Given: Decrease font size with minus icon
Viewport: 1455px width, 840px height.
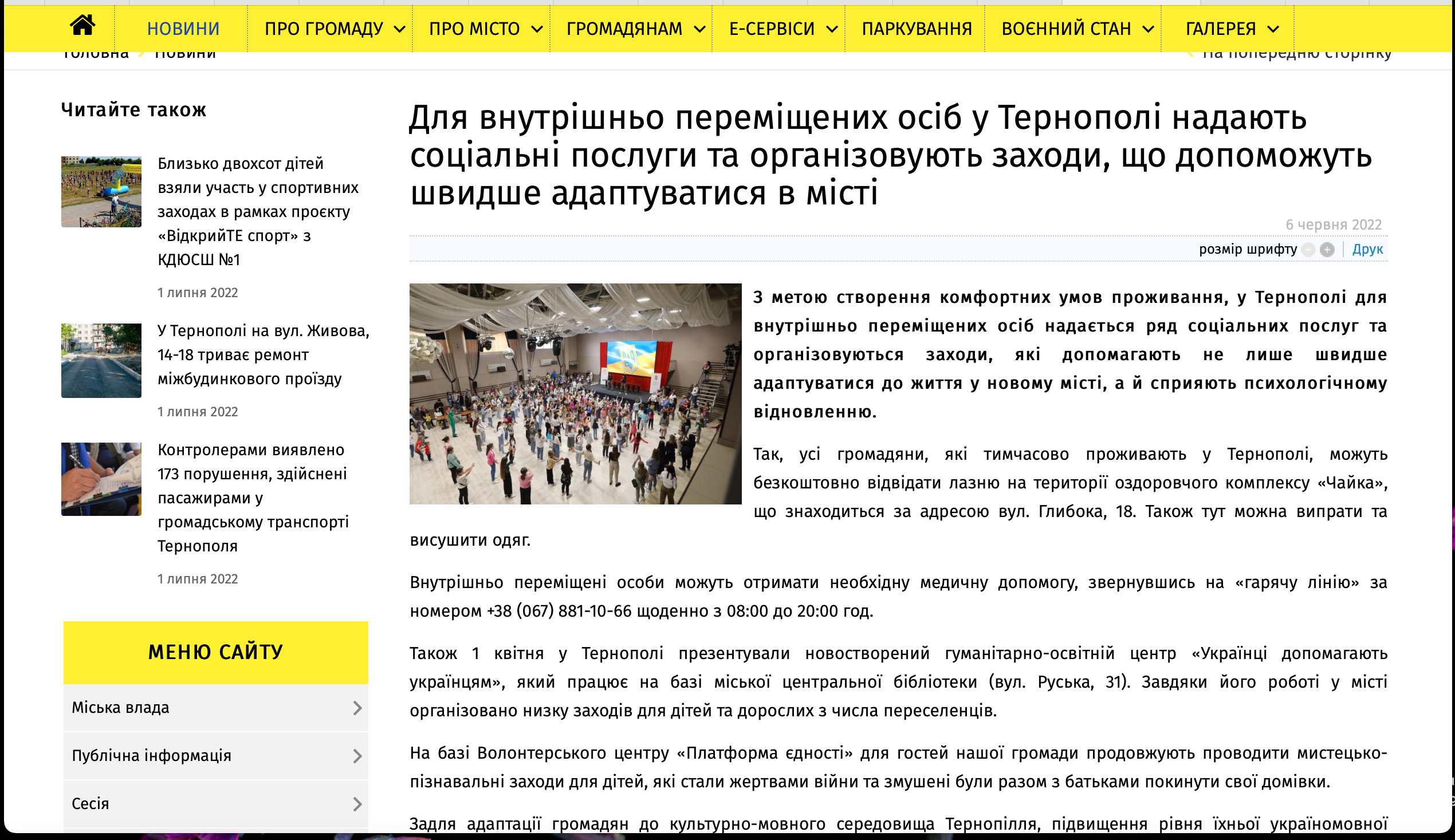Looking at the screenshot, I should [1308, 250].
